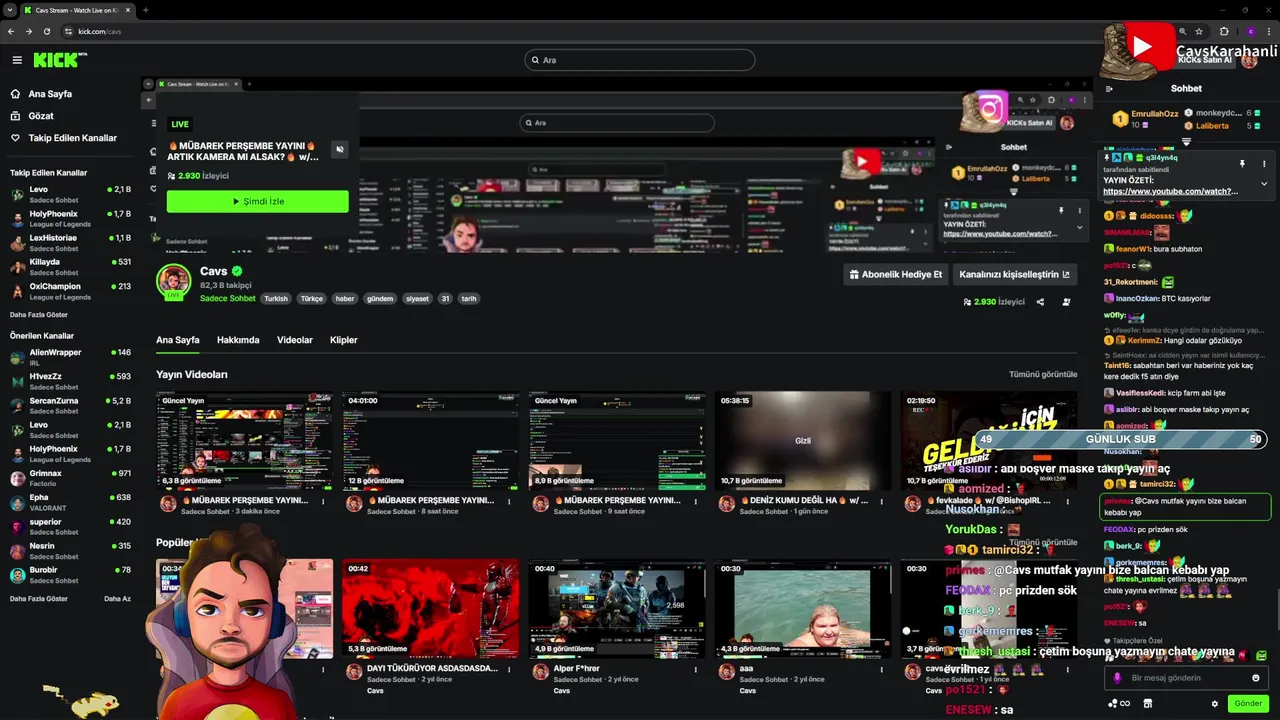Open LexHistoriae channel

(x=70, y=242)
